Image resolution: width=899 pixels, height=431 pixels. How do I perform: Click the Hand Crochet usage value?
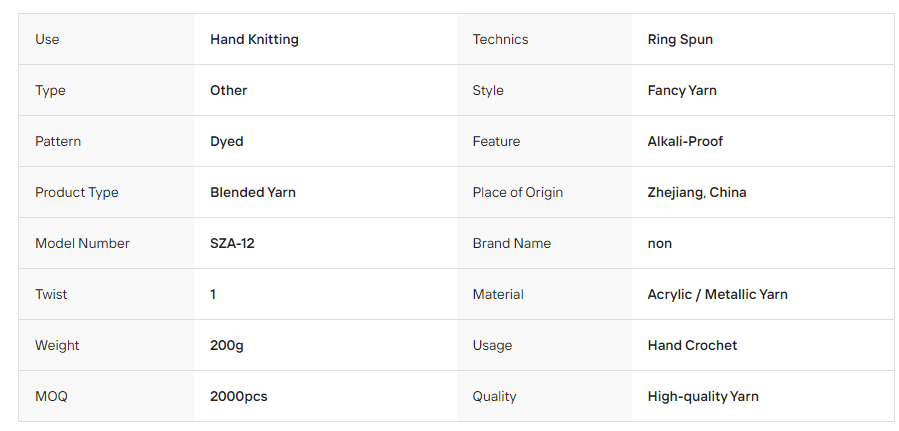[x=692, y=346]
